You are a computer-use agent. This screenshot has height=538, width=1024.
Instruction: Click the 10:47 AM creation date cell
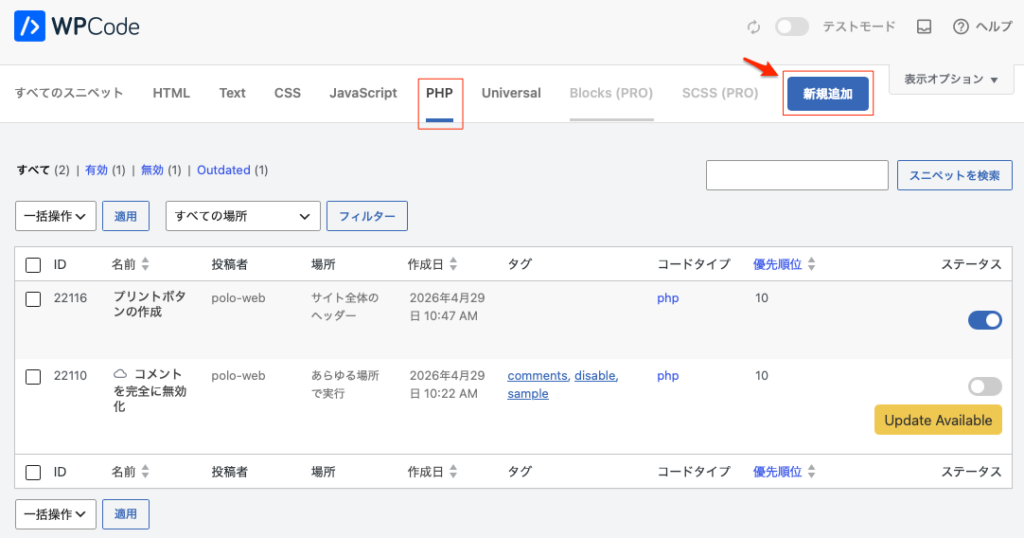point(447,307)
